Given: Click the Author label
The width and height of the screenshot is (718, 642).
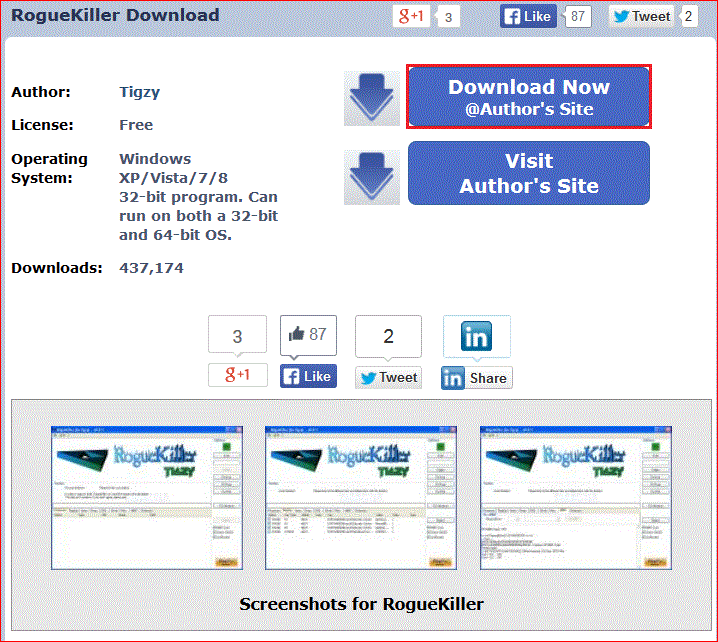Looking at the screenshot, I should (x=41, y=92).
